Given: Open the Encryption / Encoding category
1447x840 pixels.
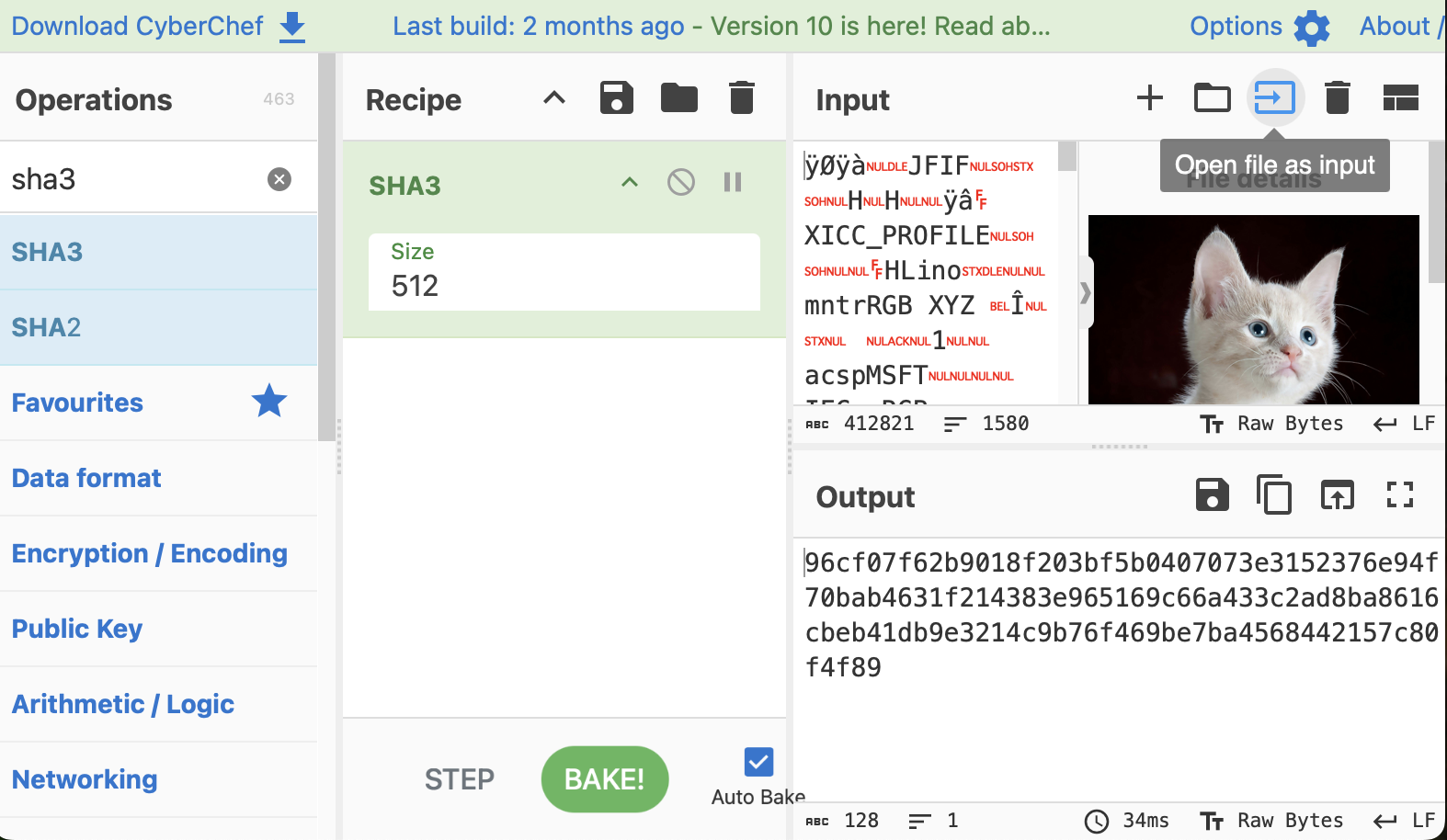Looking at the screenshot, I should (x=150, y=553).
